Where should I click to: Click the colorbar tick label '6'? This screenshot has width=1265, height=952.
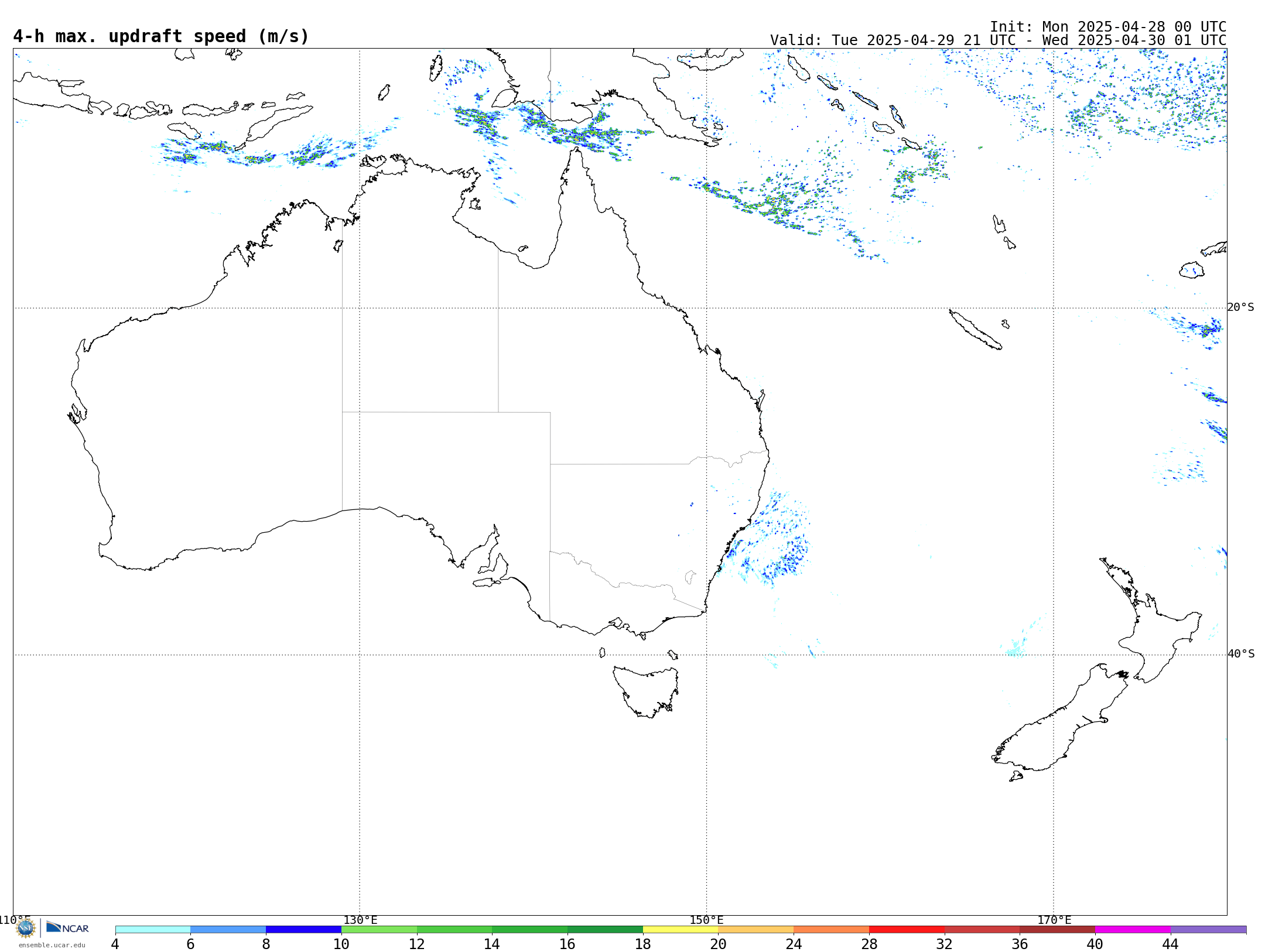point(190,944)
